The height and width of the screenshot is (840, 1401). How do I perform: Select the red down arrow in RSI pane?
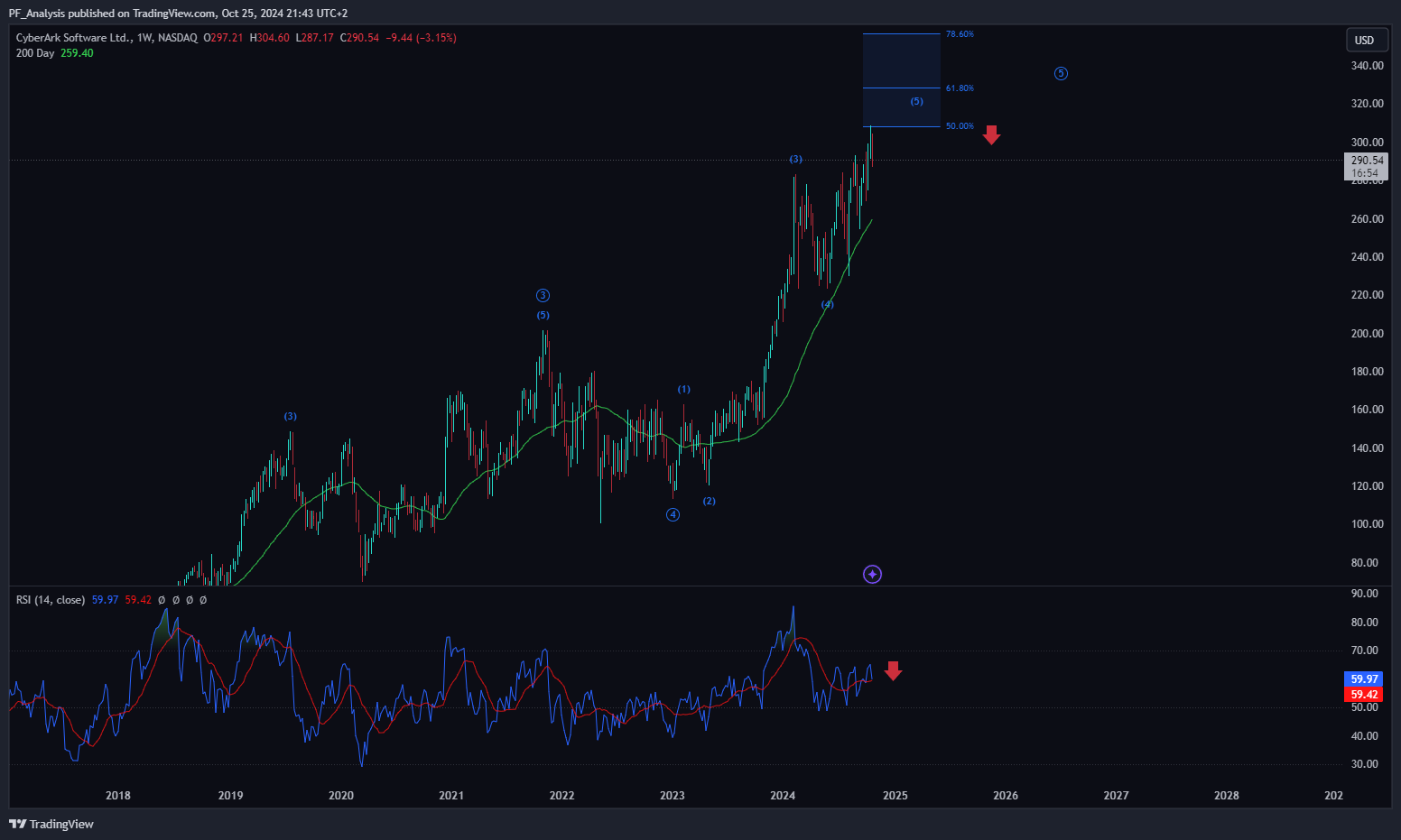pyautogui.click(x=893, y=670)
